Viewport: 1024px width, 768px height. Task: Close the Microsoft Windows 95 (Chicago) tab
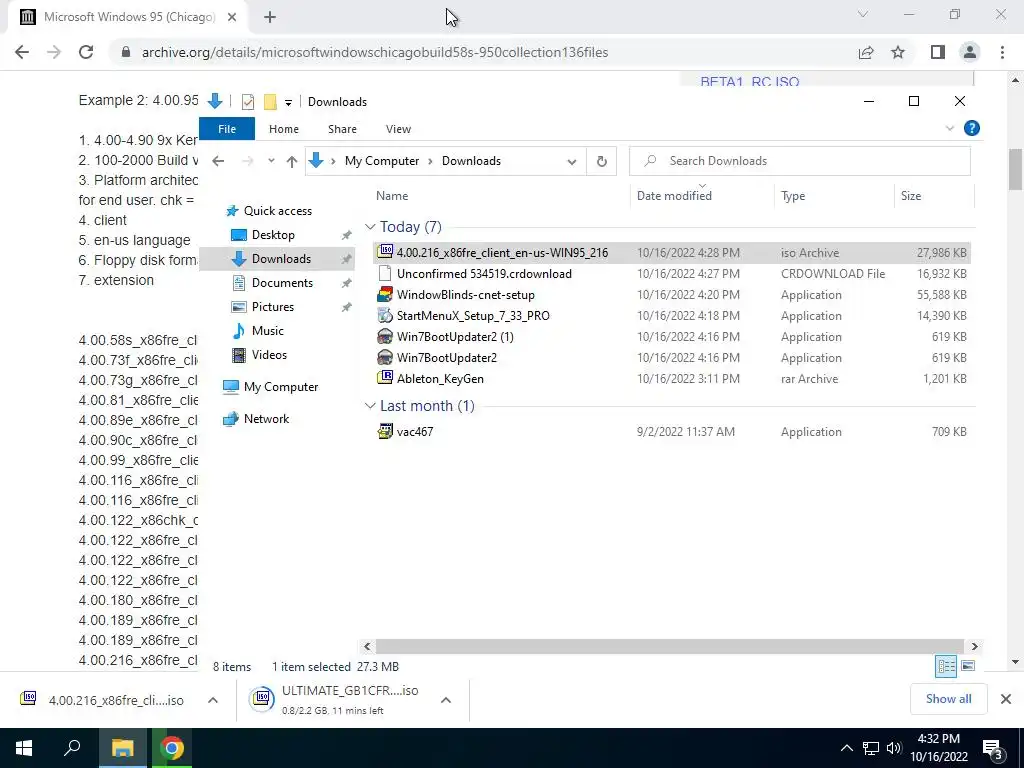[232, 18]
